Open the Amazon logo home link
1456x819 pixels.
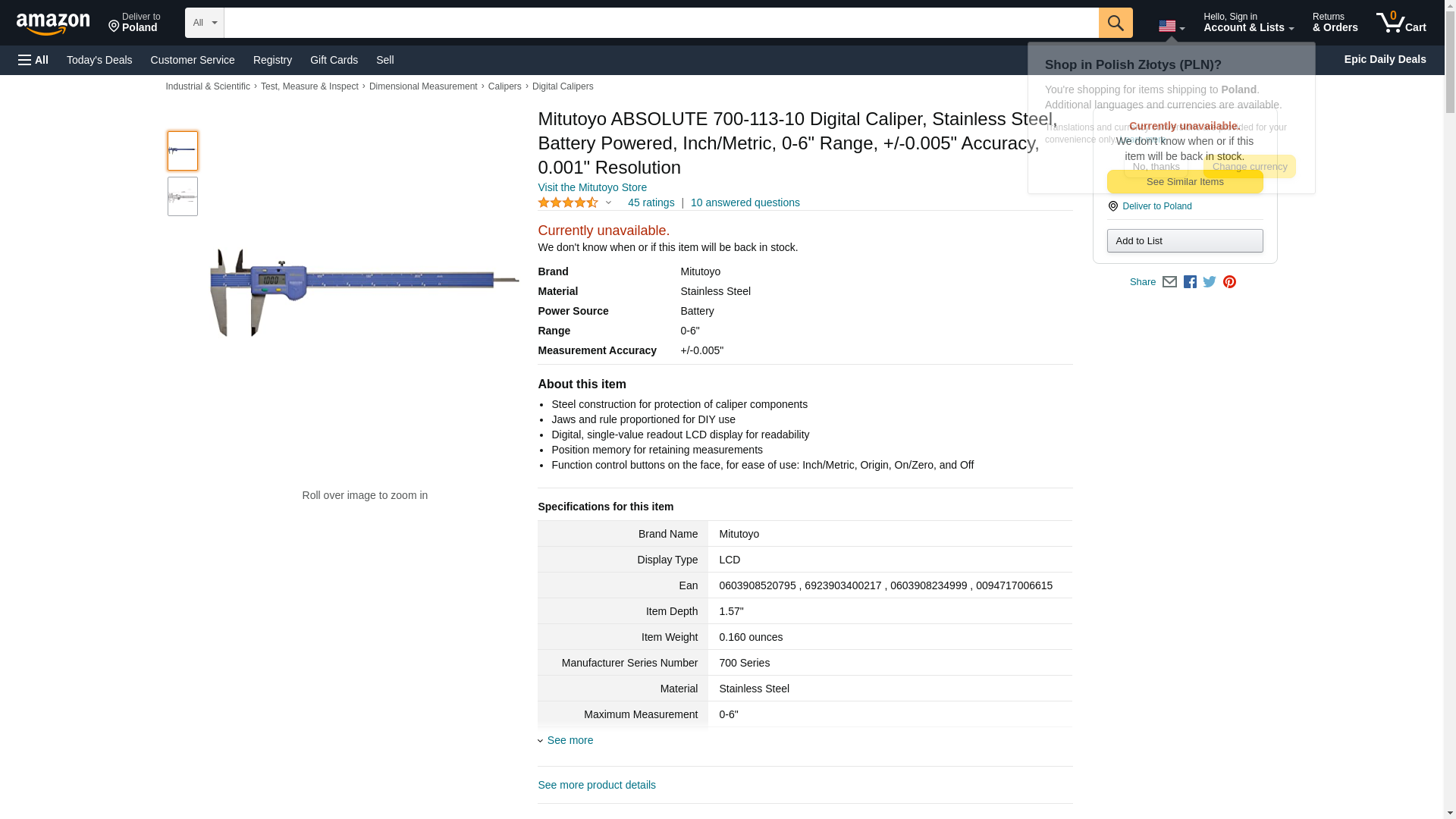(53, 24)
